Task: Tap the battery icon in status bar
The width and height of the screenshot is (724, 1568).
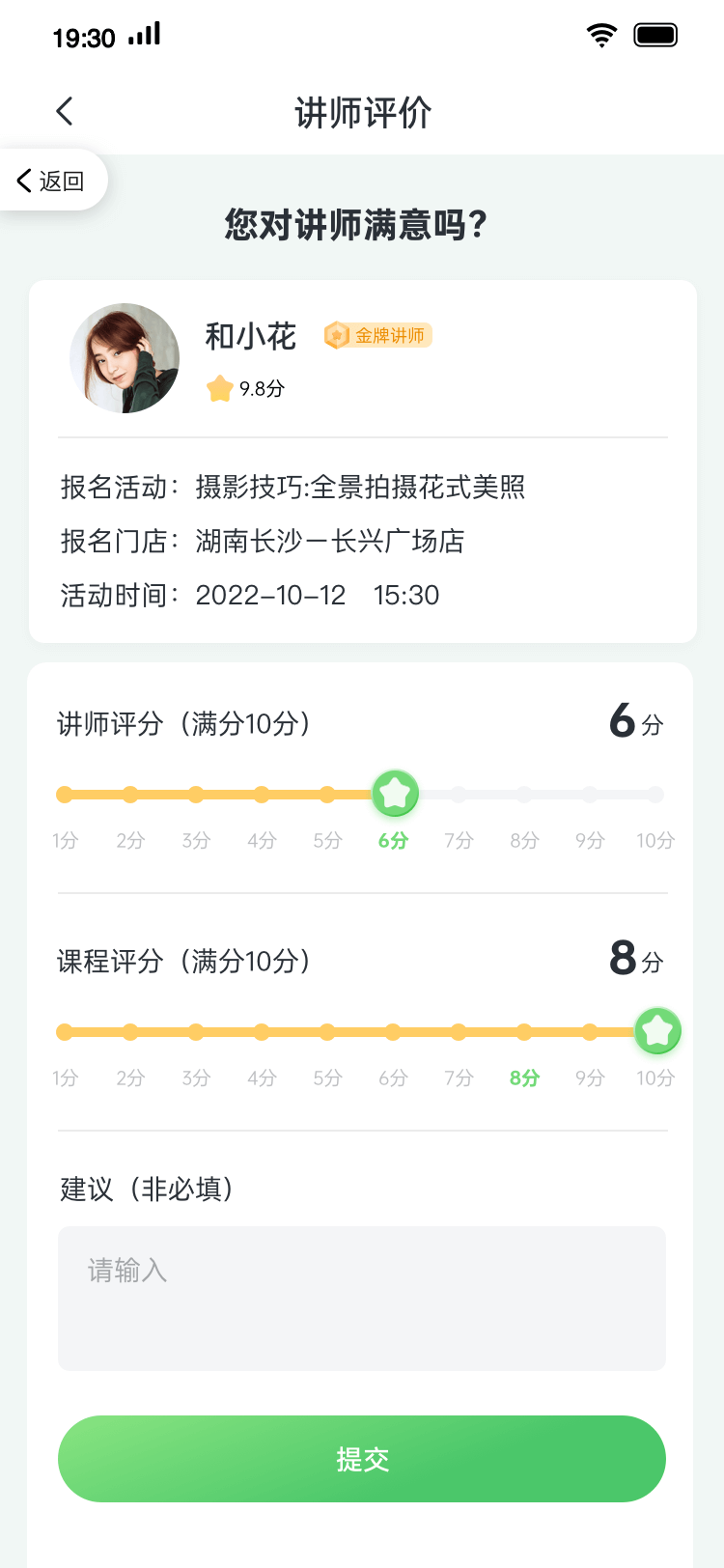Action: click(x=655, y=36)
